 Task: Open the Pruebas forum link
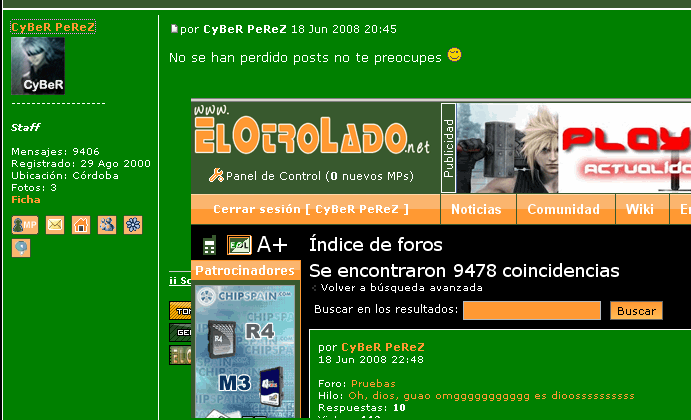(x=373, y=383)
